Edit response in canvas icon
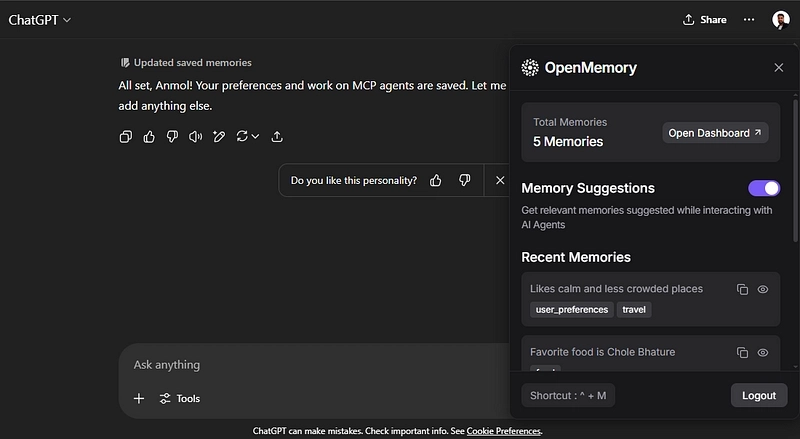 (219, 137)
